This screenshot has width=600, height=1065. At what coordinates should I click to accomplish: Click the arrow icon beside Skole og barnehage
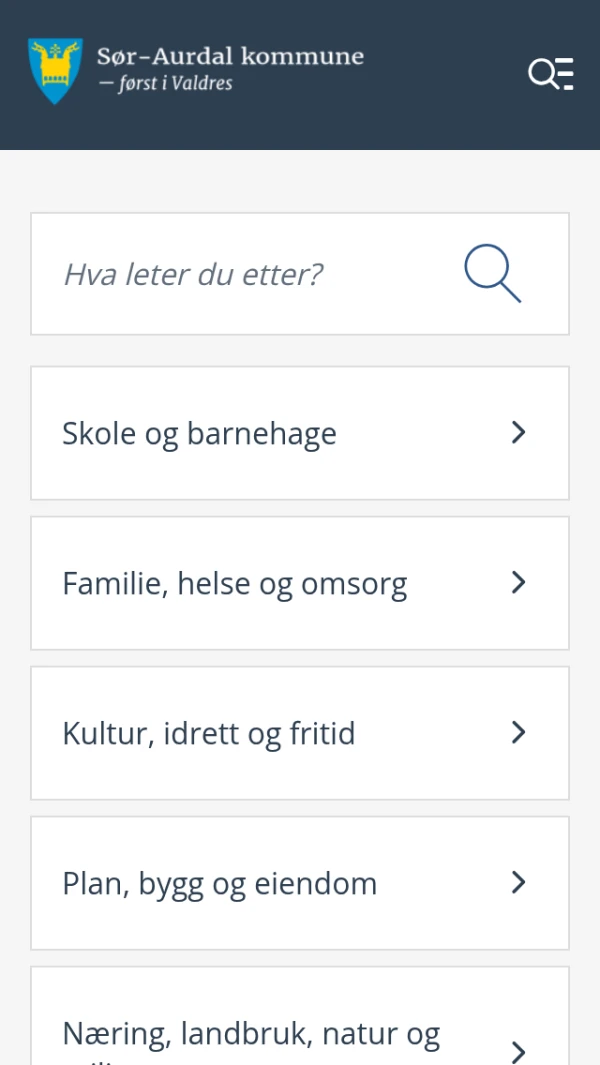tap(518, 433)
